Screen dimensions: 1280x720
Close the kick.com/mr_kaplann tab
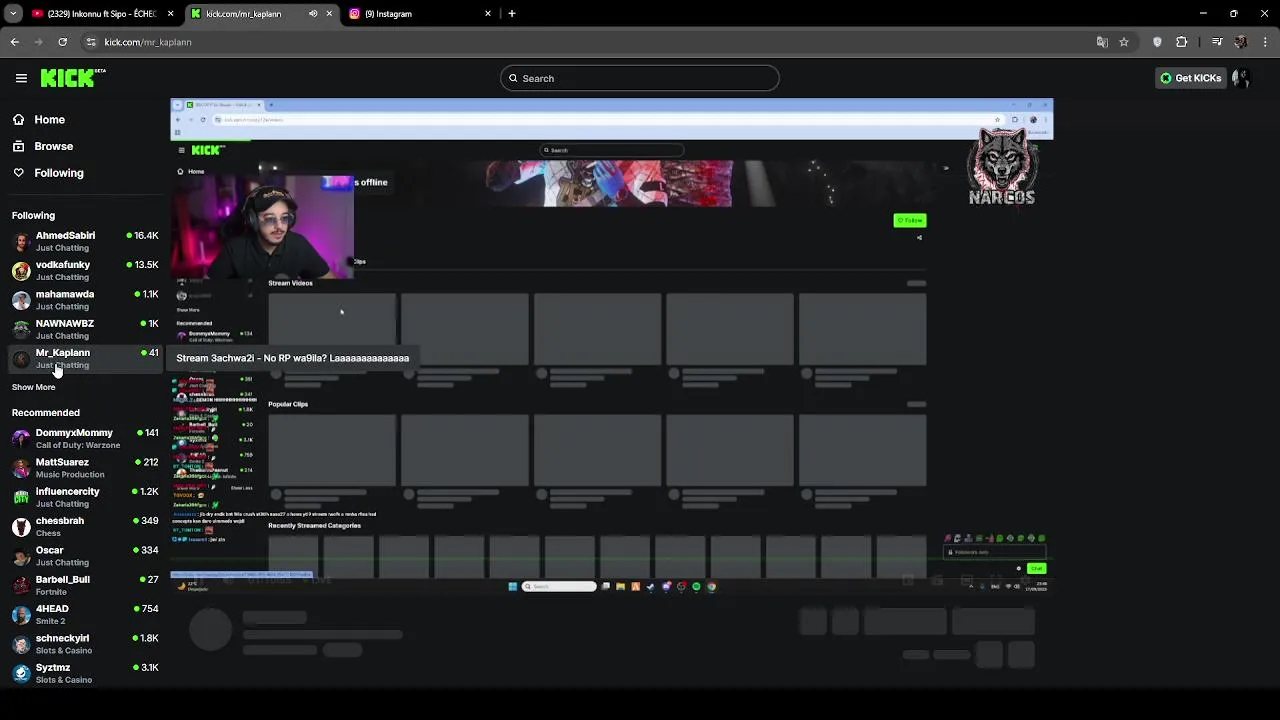point(329,14)
